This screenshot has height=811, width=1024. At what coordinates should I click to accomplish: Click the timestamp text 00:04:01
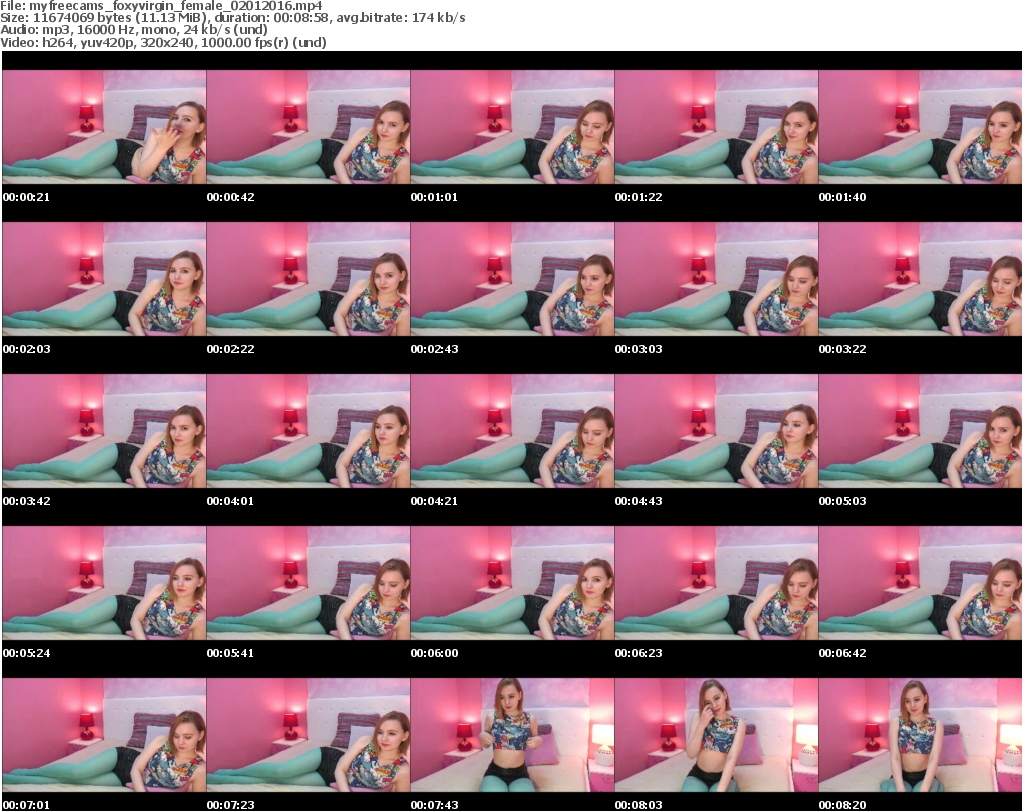pyautogui.click(x=231, y=501)
